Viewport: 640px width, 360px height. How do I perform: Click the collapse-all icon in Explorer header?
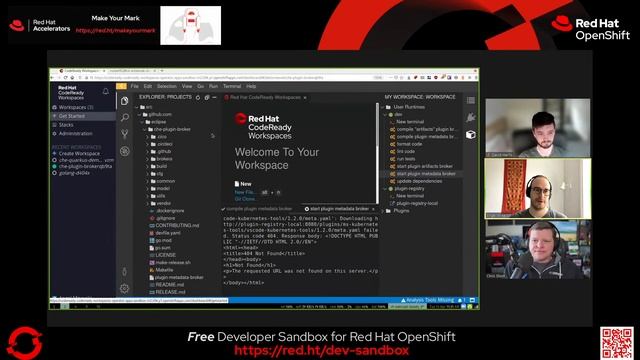207,98
